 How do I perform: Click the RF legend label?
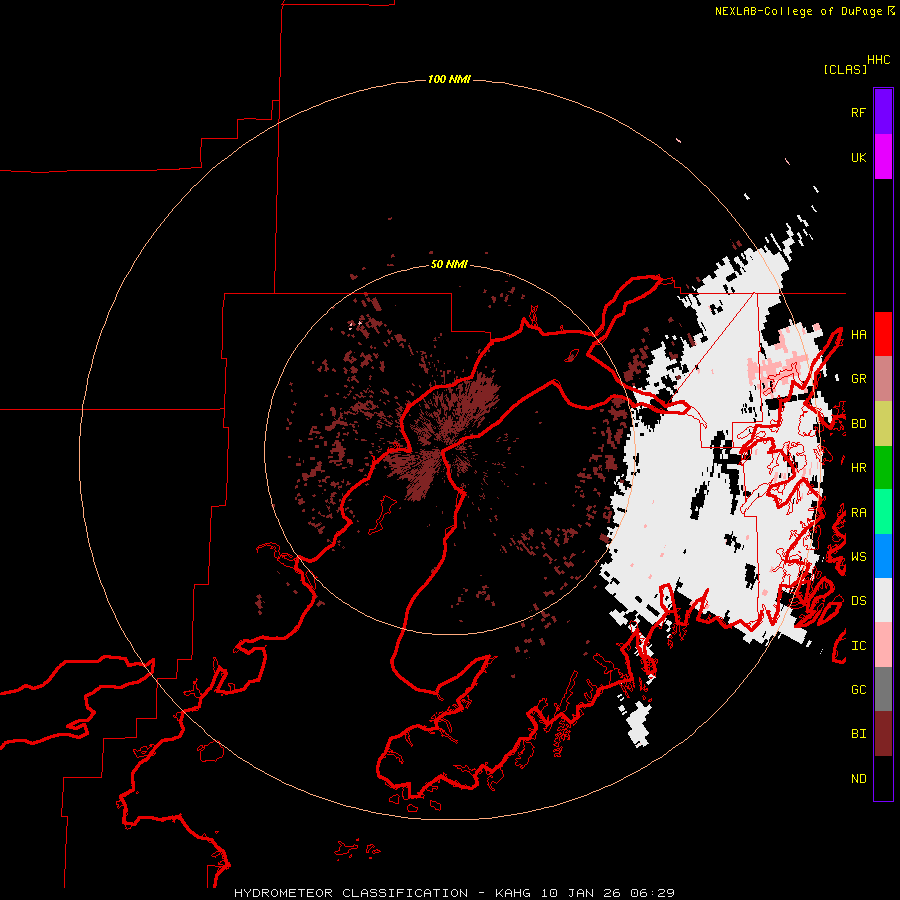tap(858, 112)
